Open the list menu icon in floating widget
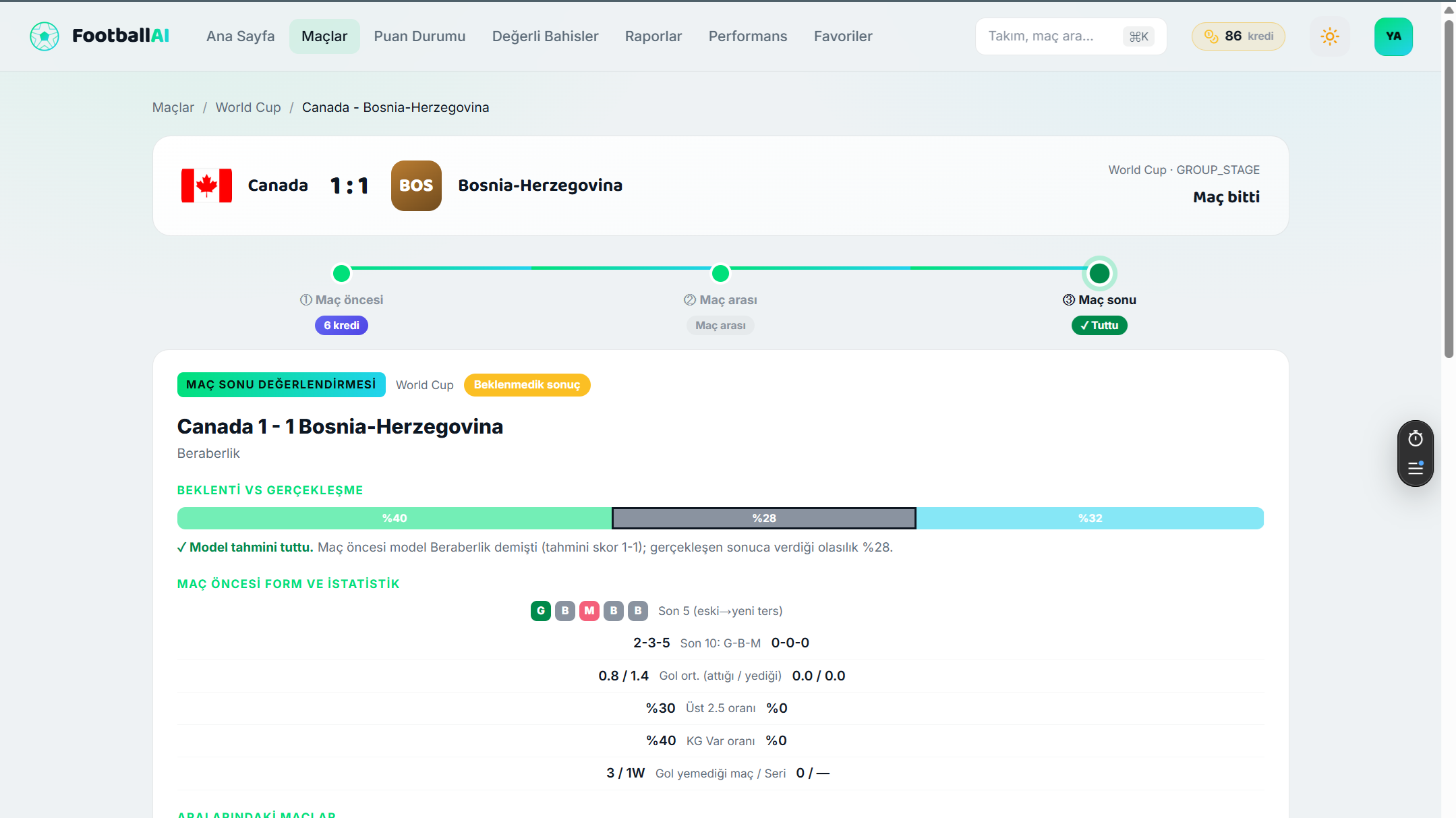1456x818 pixels. [x=1416, y=468]
